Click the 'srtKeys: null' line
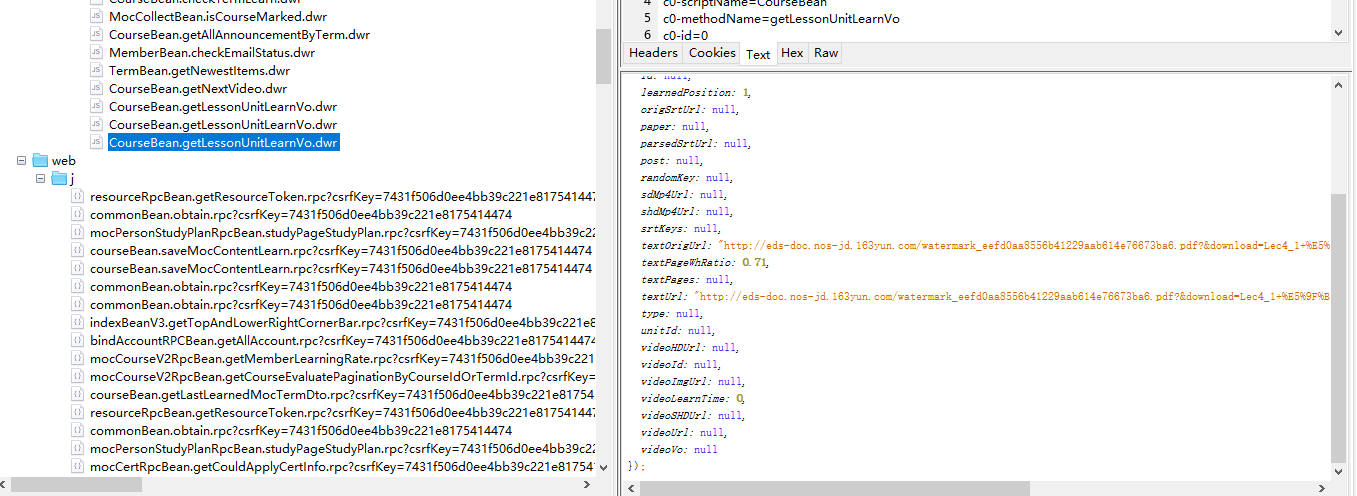Screen dimensions: 1357x496 click(x=680, y=228)
